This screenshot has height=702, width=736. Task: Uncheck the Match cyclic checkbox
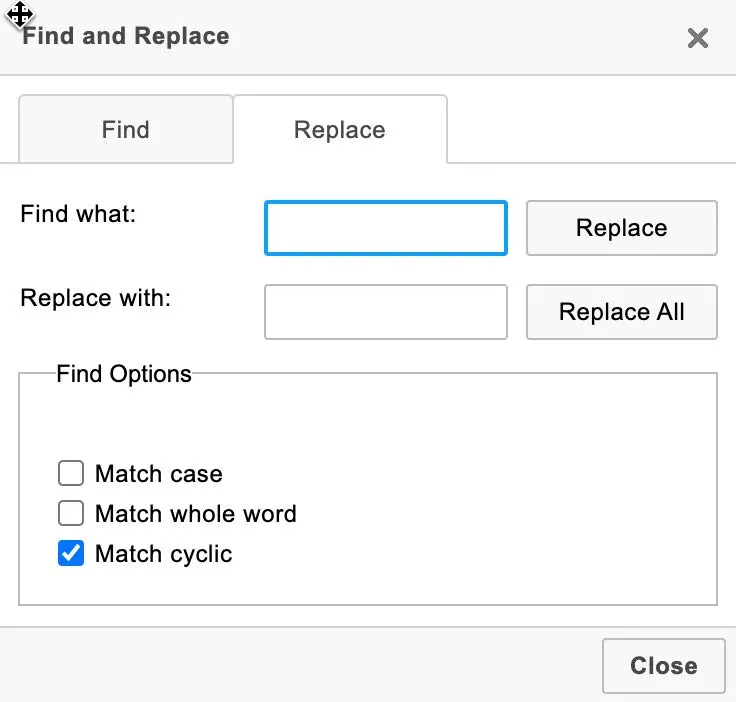point(71,553)
